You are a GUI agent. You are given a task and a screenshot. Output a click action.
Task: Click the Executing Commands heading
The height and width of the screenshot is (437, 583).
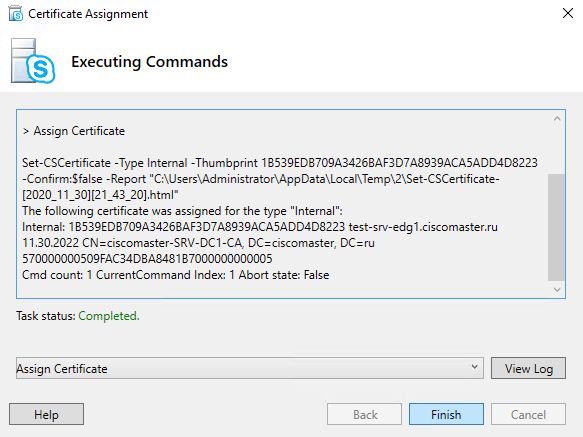[x=149, y=62]
